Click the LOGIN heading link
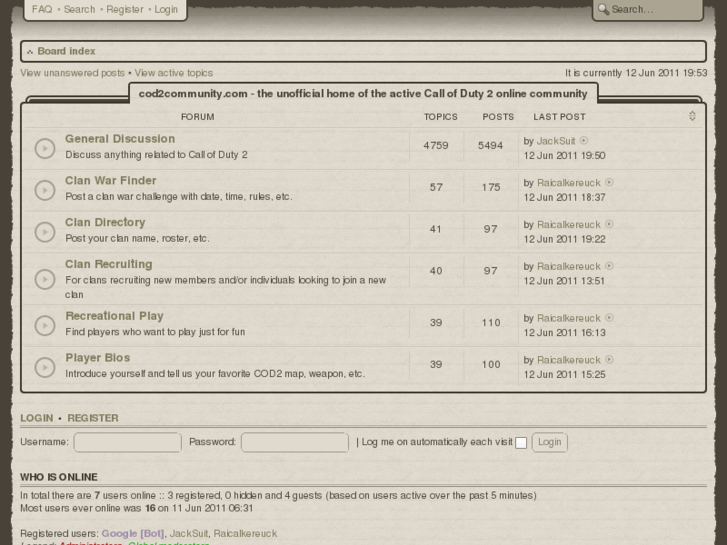 (x=37, y=418)
